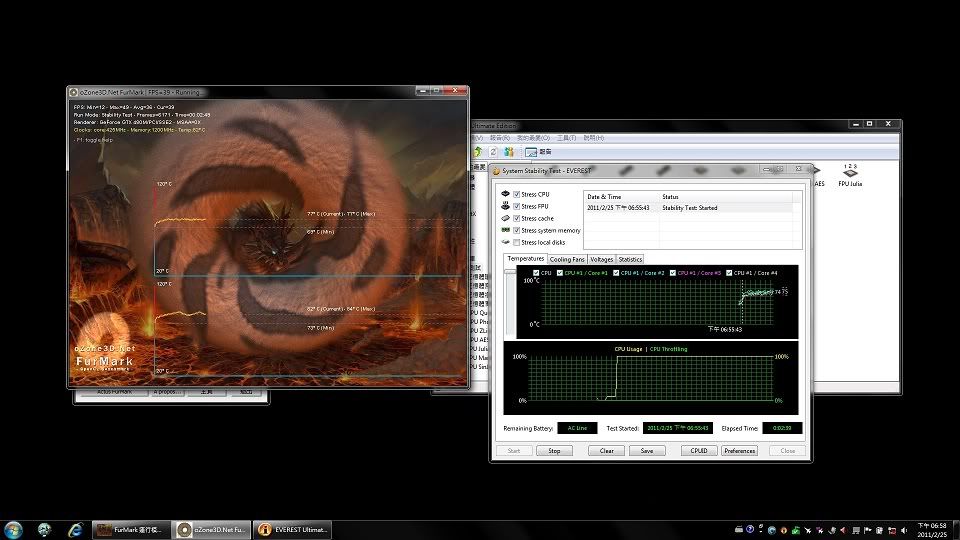The width and height of the screenshot is (960, 540).
Task: Click the keyboard tray icon
Action: click(x=738, y=530)
